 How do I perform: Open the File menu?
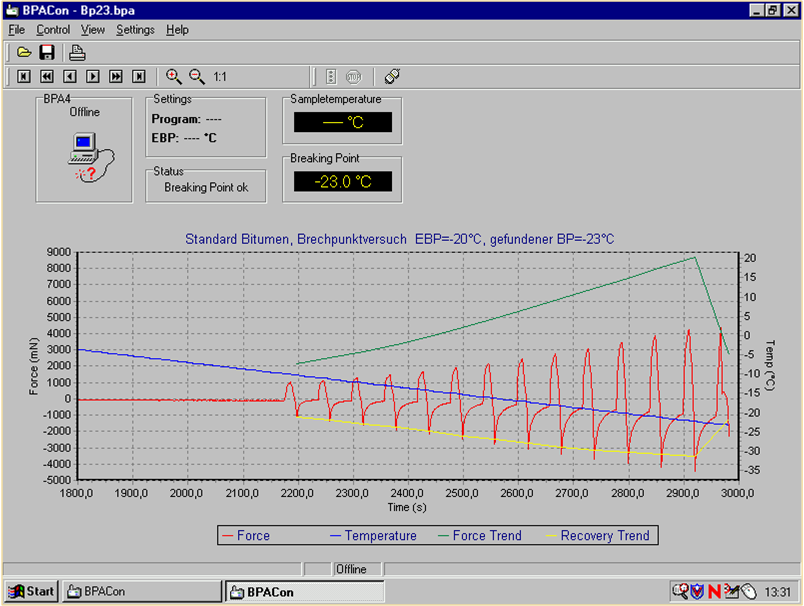[16, 30]
